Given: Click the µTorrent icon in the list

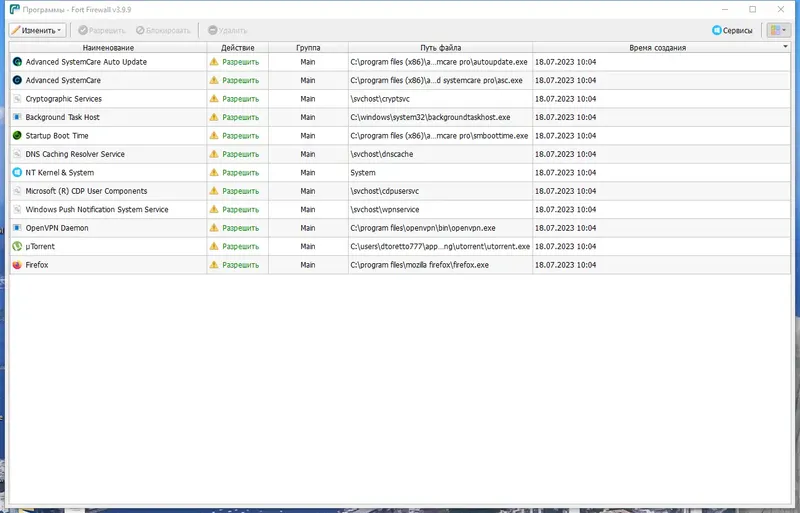Looking at the screenshot, I should point(17,247).
